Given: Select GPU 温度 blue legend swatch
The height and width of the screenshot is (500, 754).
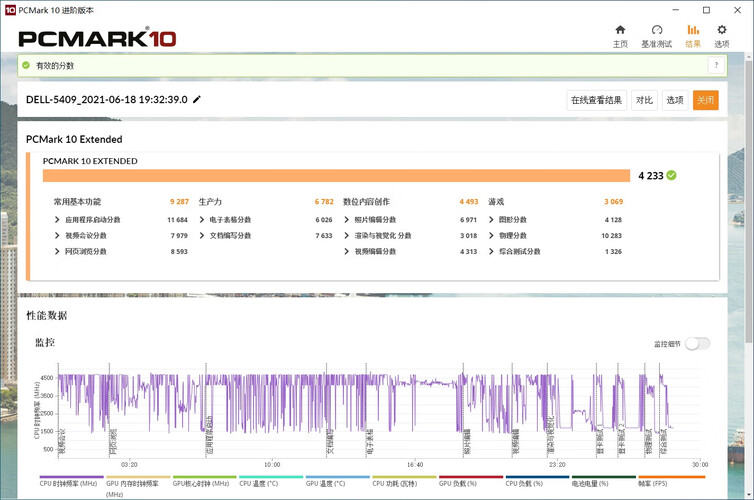Looking at the screenshot, I should 338,477.
